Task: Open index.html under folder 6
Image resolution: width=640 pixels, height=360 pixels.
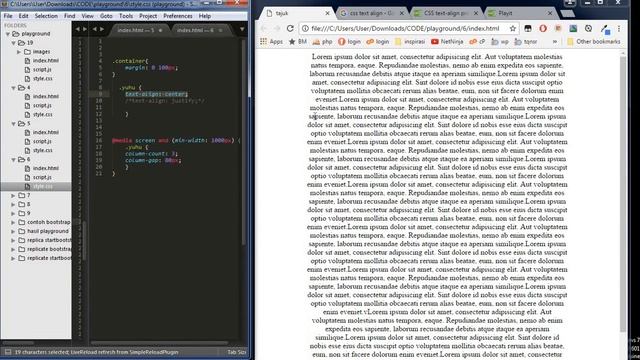Action: click(45, 168)
